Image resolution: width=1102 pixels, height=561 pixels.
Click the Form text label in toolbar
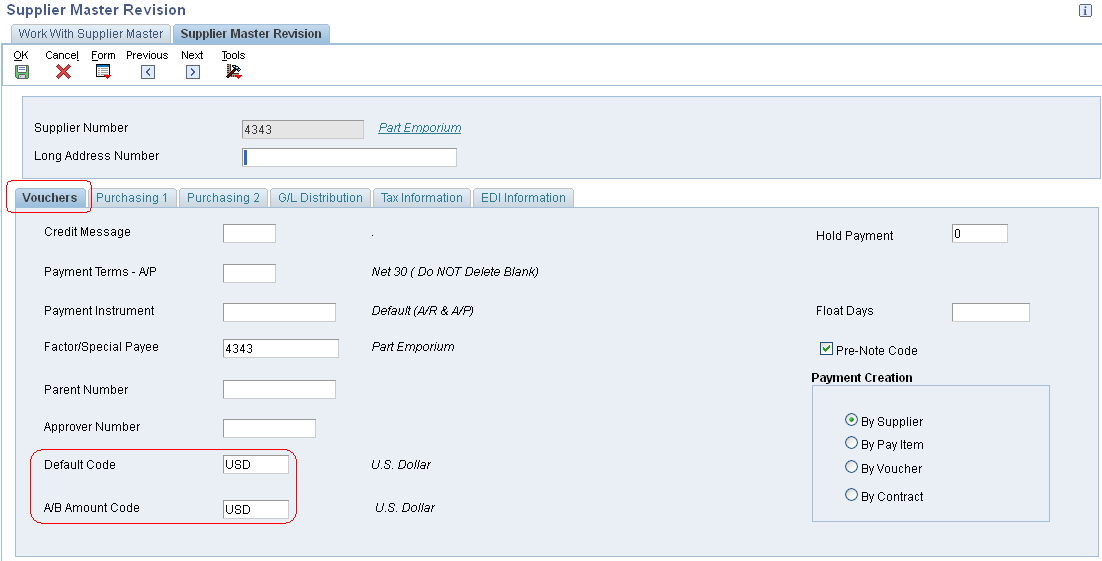103,55
